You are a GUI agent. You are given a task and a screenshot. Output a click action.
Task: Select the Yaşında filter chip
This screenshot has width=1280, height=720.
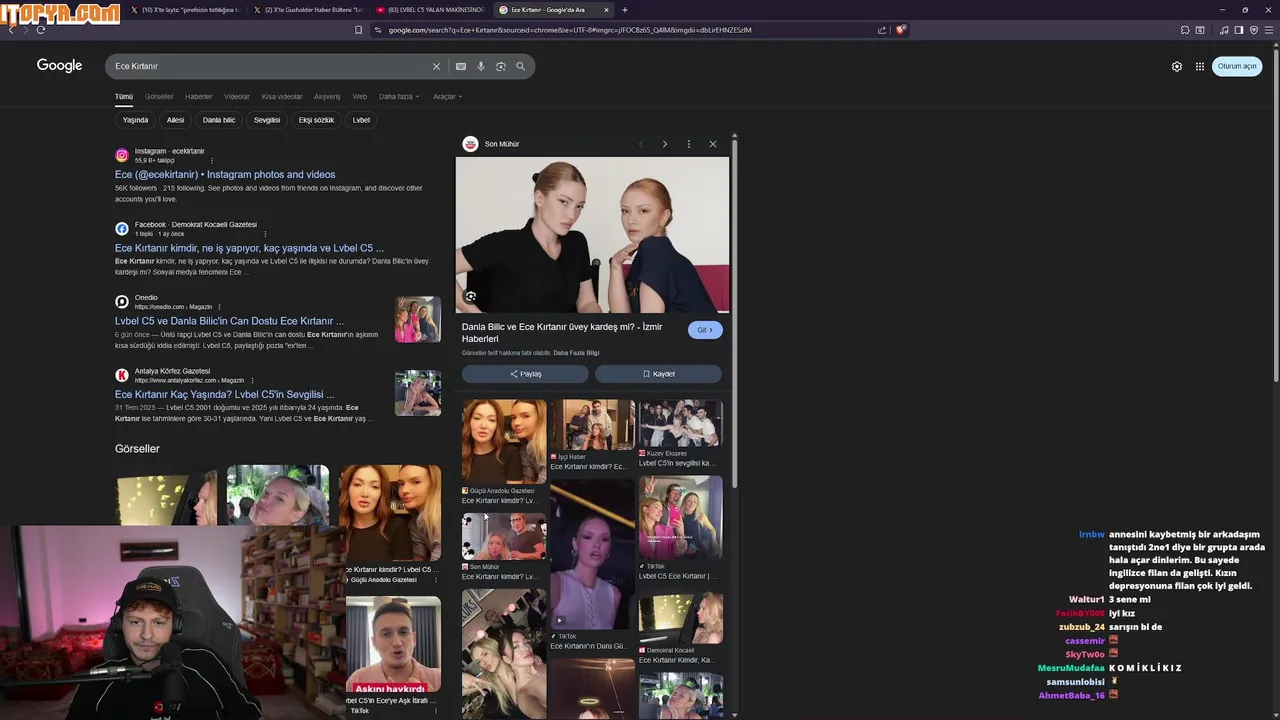click(135, 120)
